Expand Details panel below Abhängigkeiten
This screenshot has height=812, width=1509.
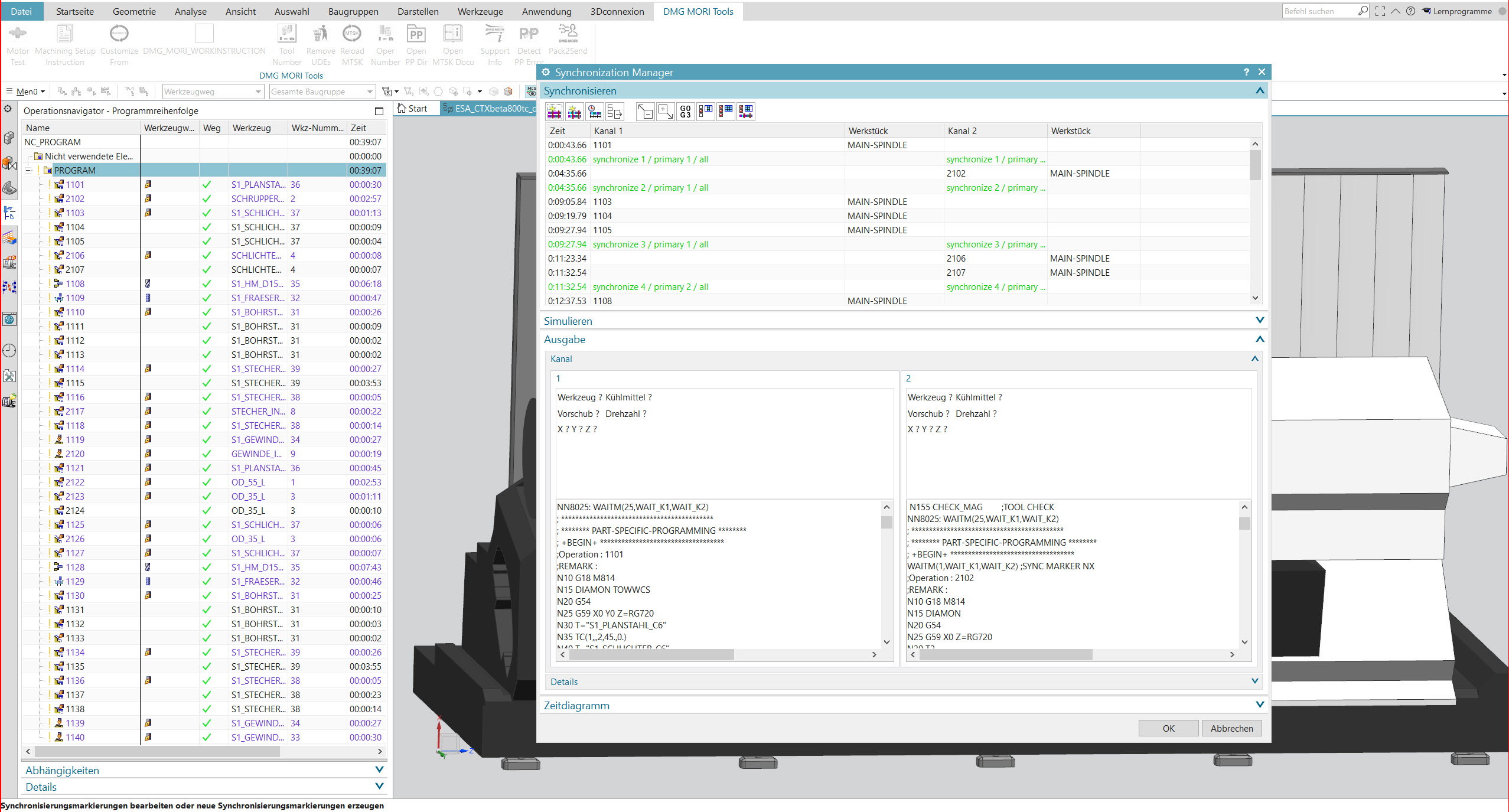(x=379, y=786)
